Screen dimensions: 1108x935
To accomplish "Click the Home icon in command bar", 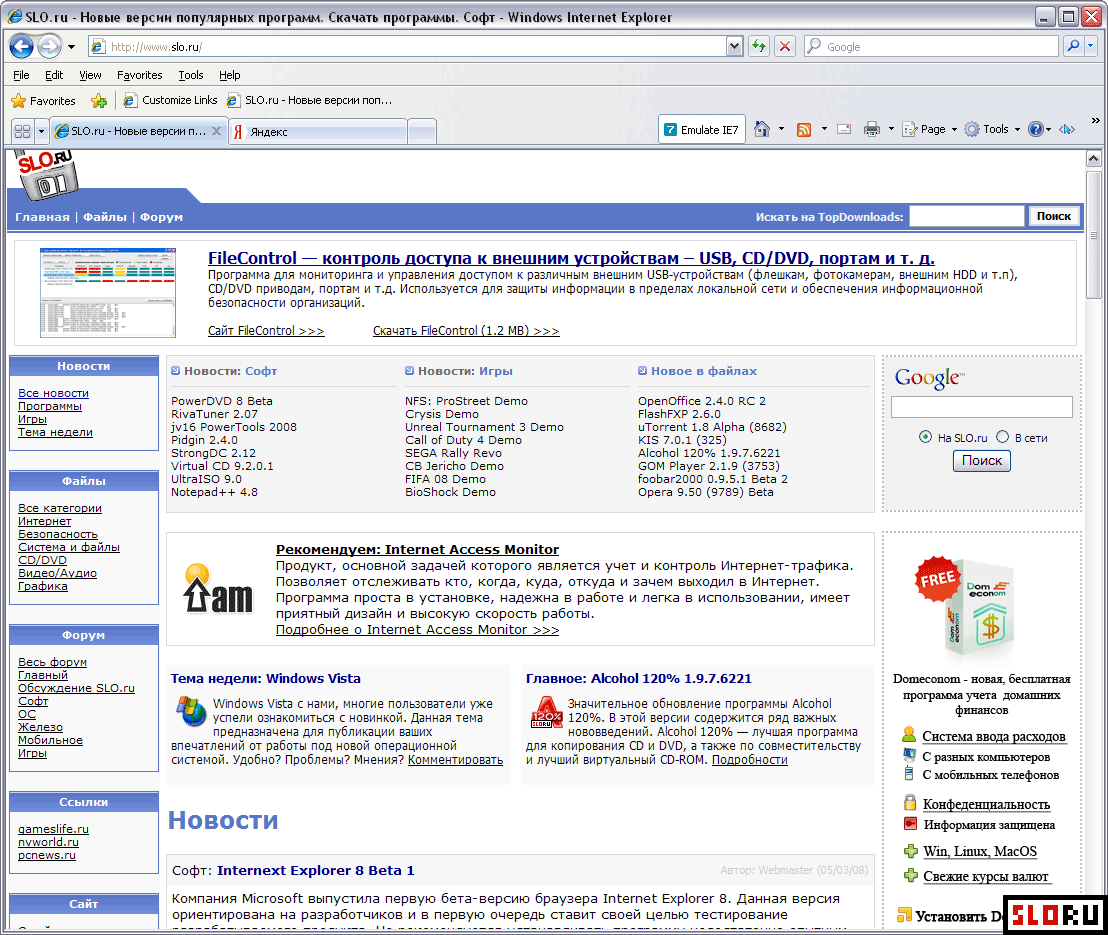I will coord(762,129).
